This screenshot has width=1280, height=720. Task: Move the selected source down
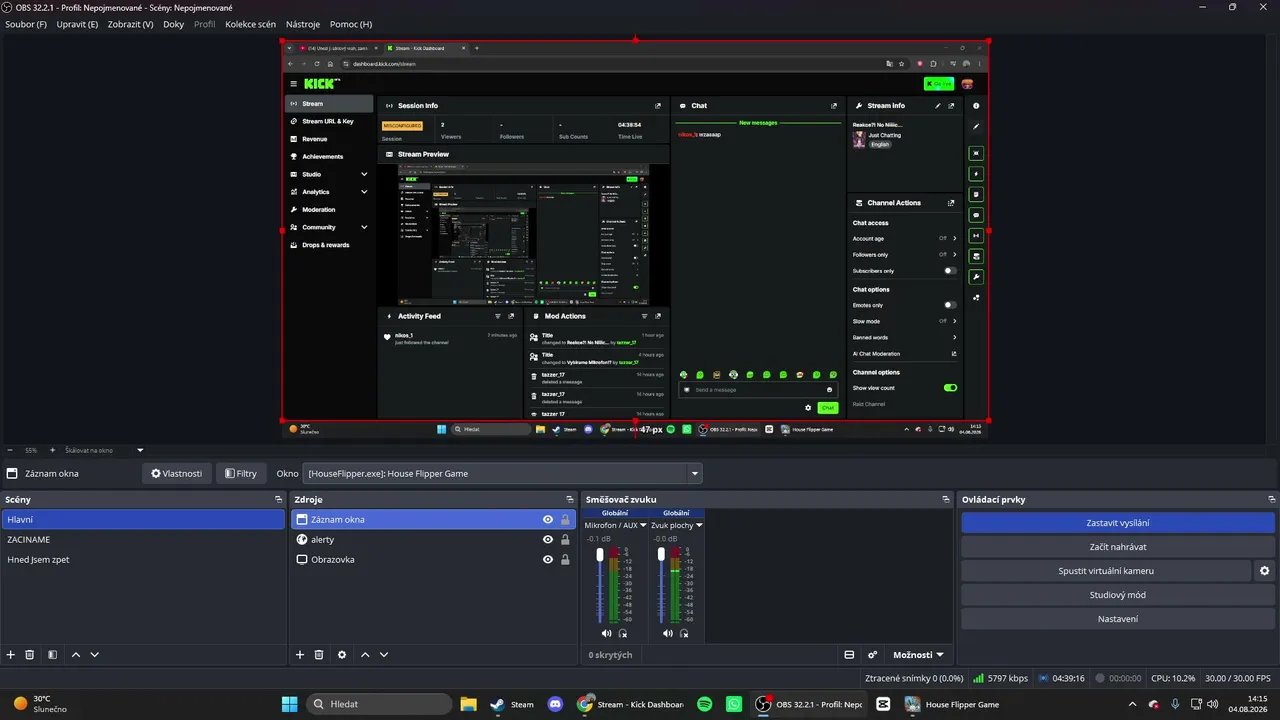click(x=384, y=655)
